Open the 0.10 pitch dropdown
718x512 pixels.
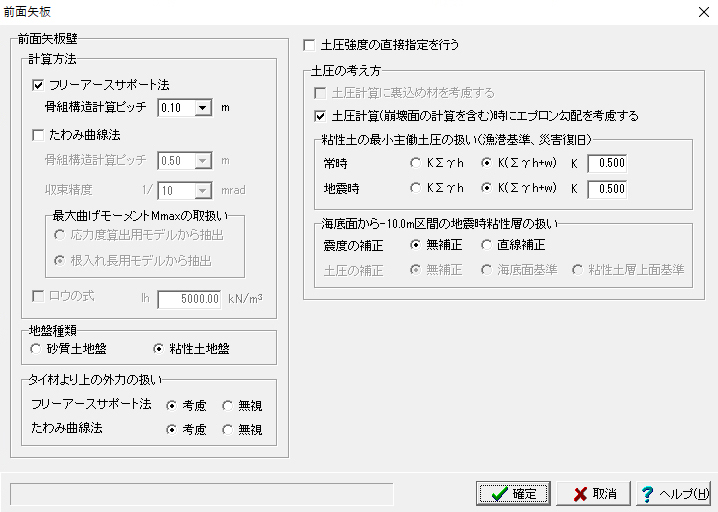point(202,108)
